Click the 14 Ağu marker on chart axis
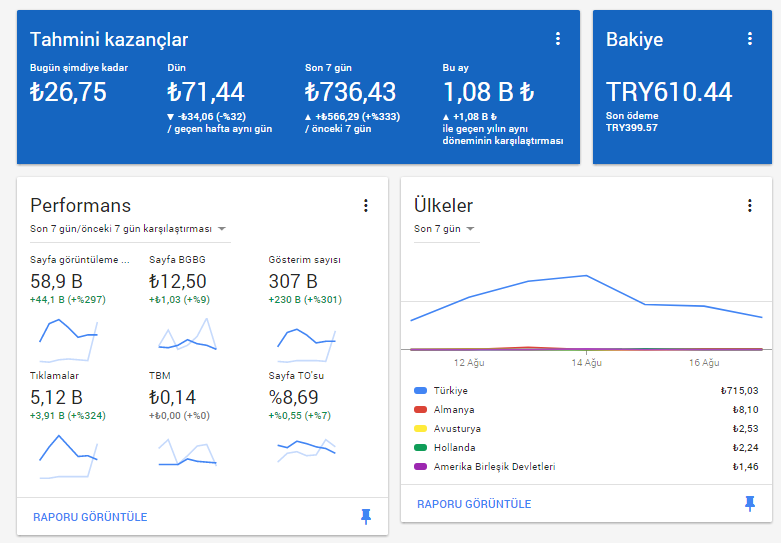 coord(586,363)
